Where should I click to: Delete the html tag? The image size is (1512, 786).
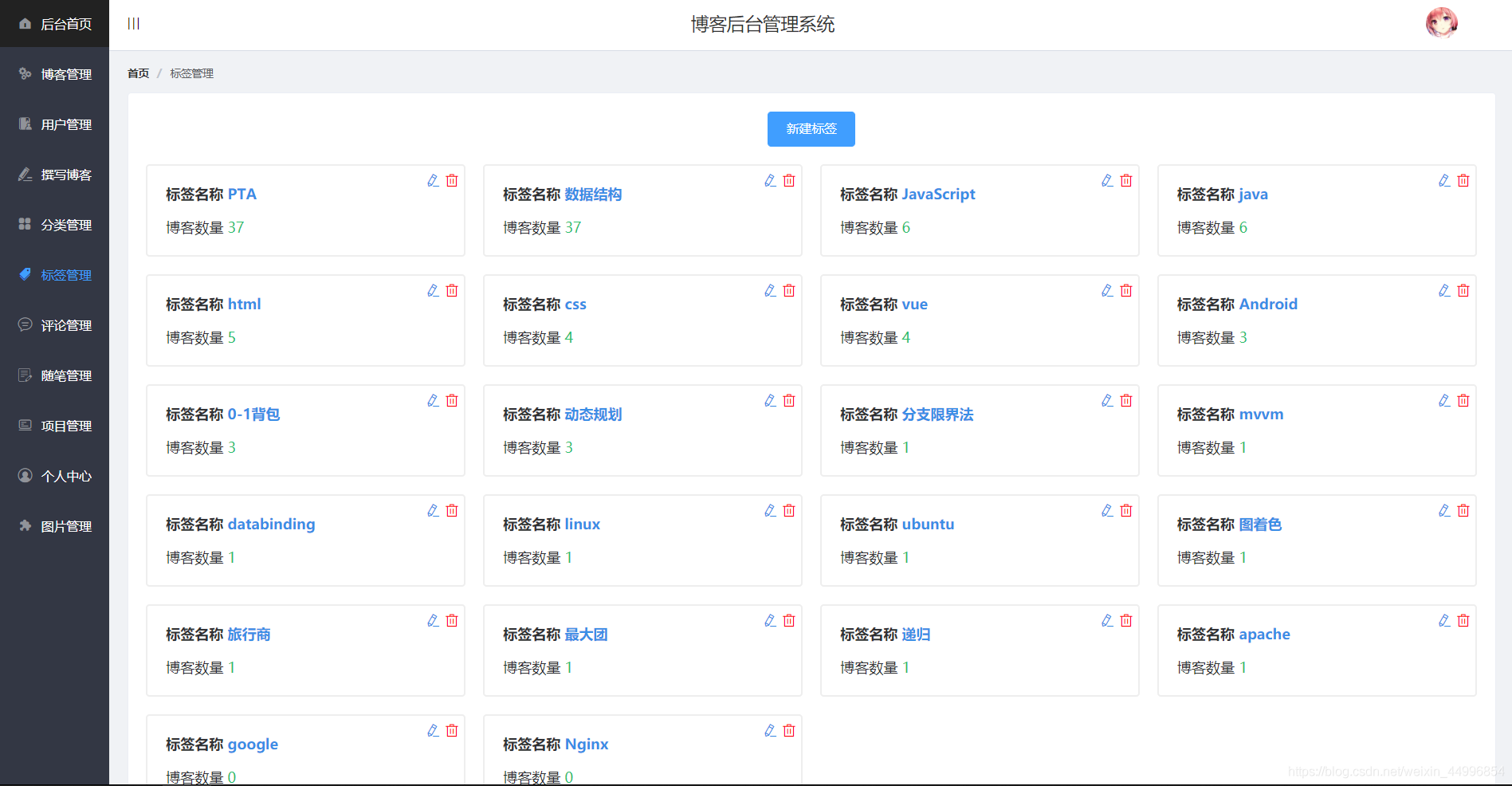coord(452,290)
